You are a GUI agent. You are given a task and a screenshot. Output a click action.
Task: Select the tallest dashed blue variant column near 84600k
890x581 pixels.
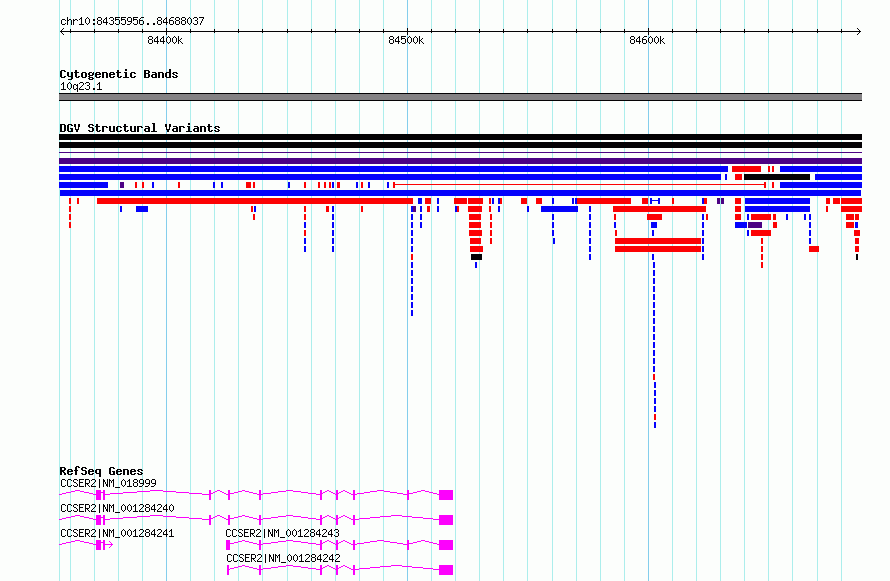654,340
